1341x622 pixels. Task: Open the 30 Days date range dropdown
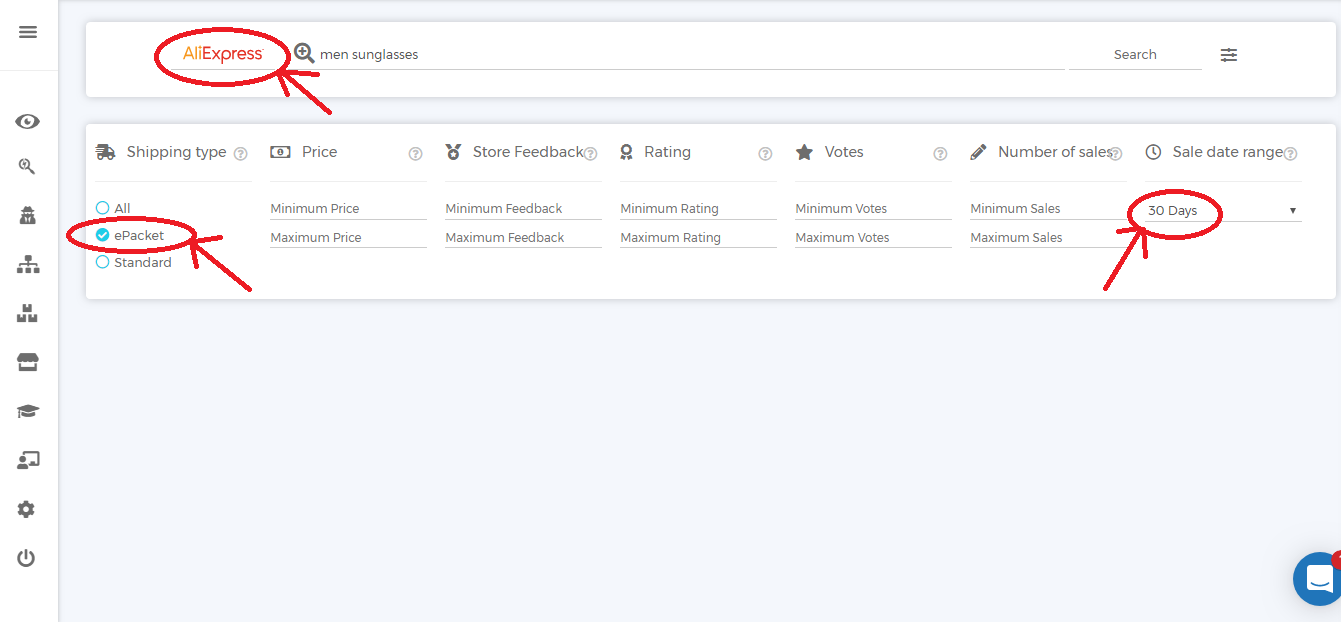[1222, 211]
